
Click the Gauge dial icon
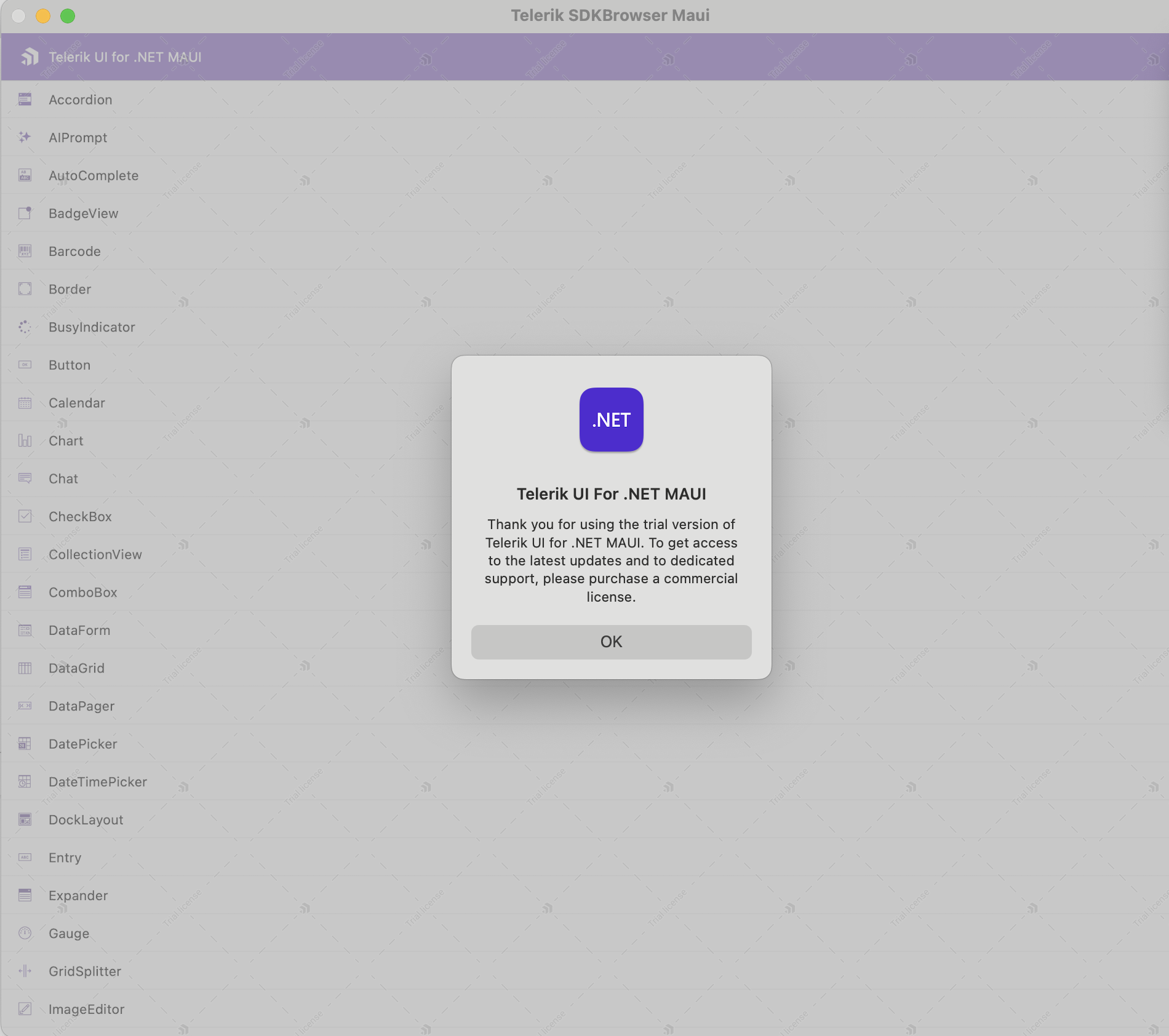[25, 933]
